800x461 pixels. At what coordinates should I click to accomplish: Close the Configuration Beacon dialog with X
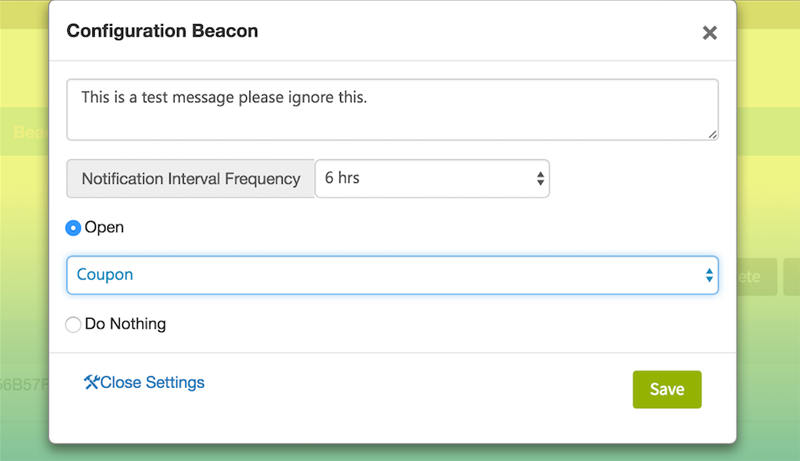[x=710, y=33]
